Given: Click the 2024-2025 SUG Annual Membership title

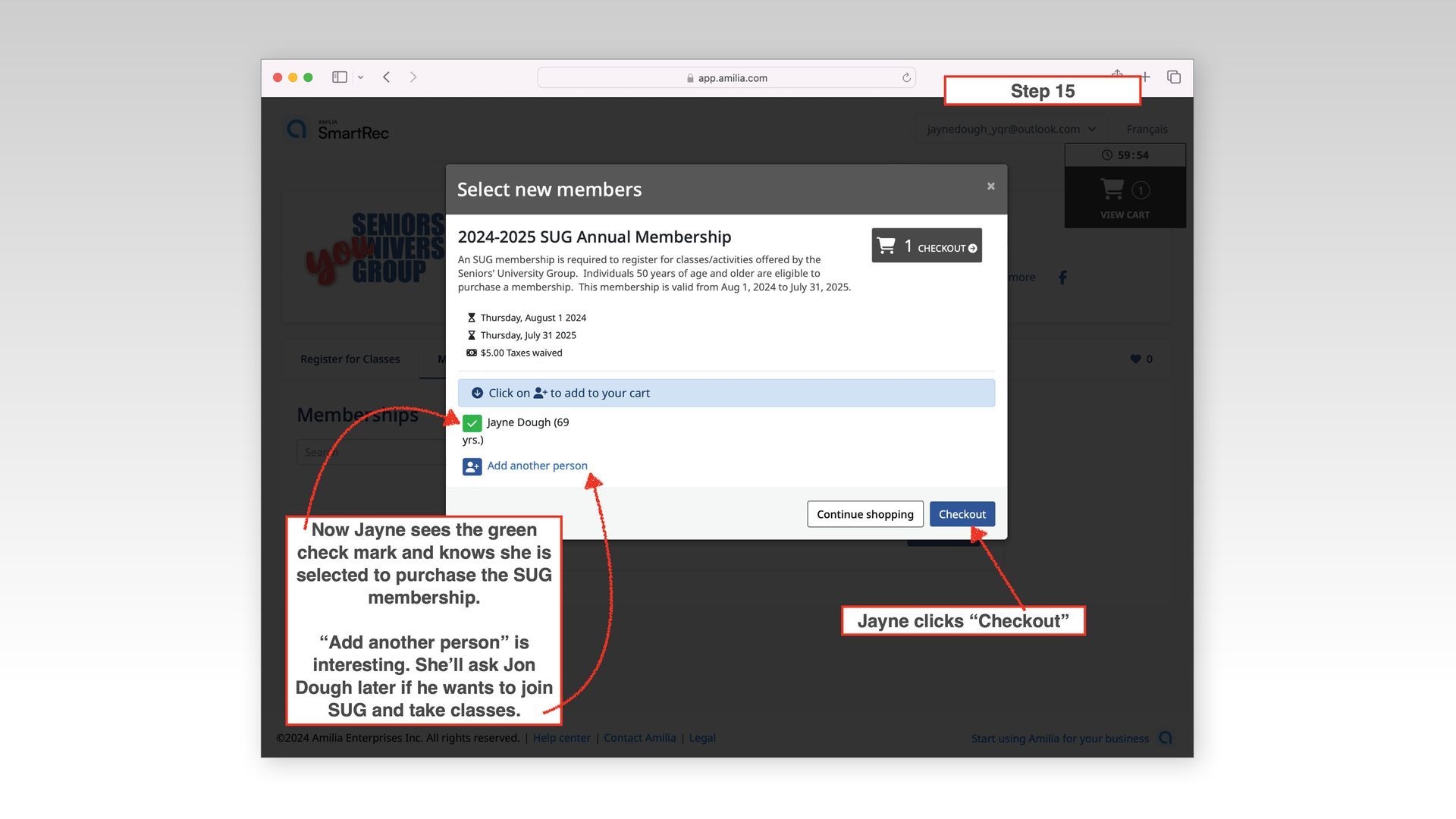Looking at the screenshot, I should click(x=595, y=237).
